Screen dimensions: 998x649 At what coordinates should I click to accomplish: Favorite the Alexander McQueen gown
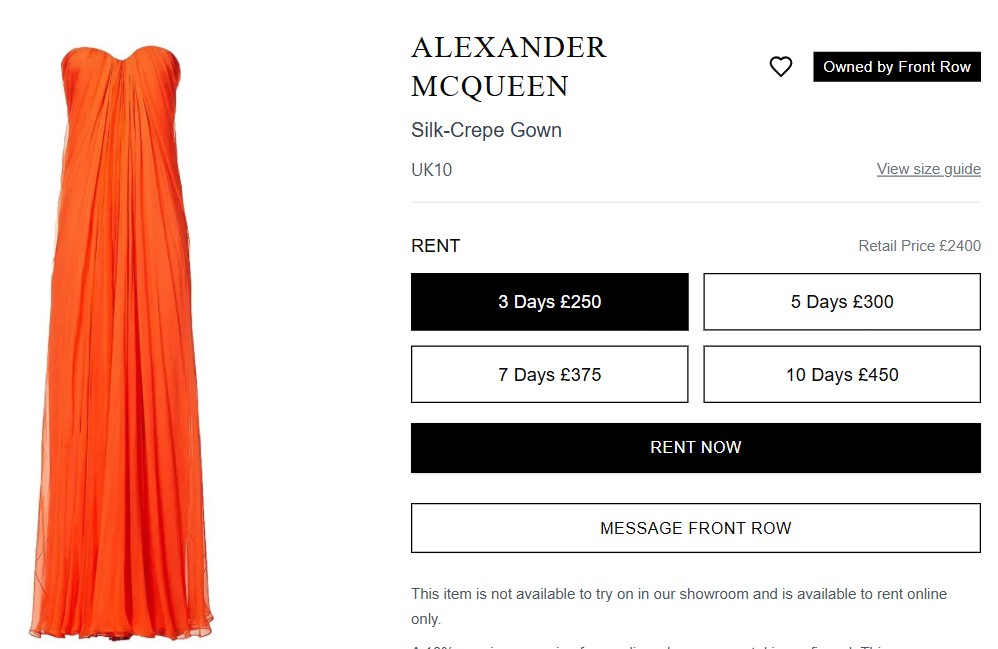tap(781, 66)
